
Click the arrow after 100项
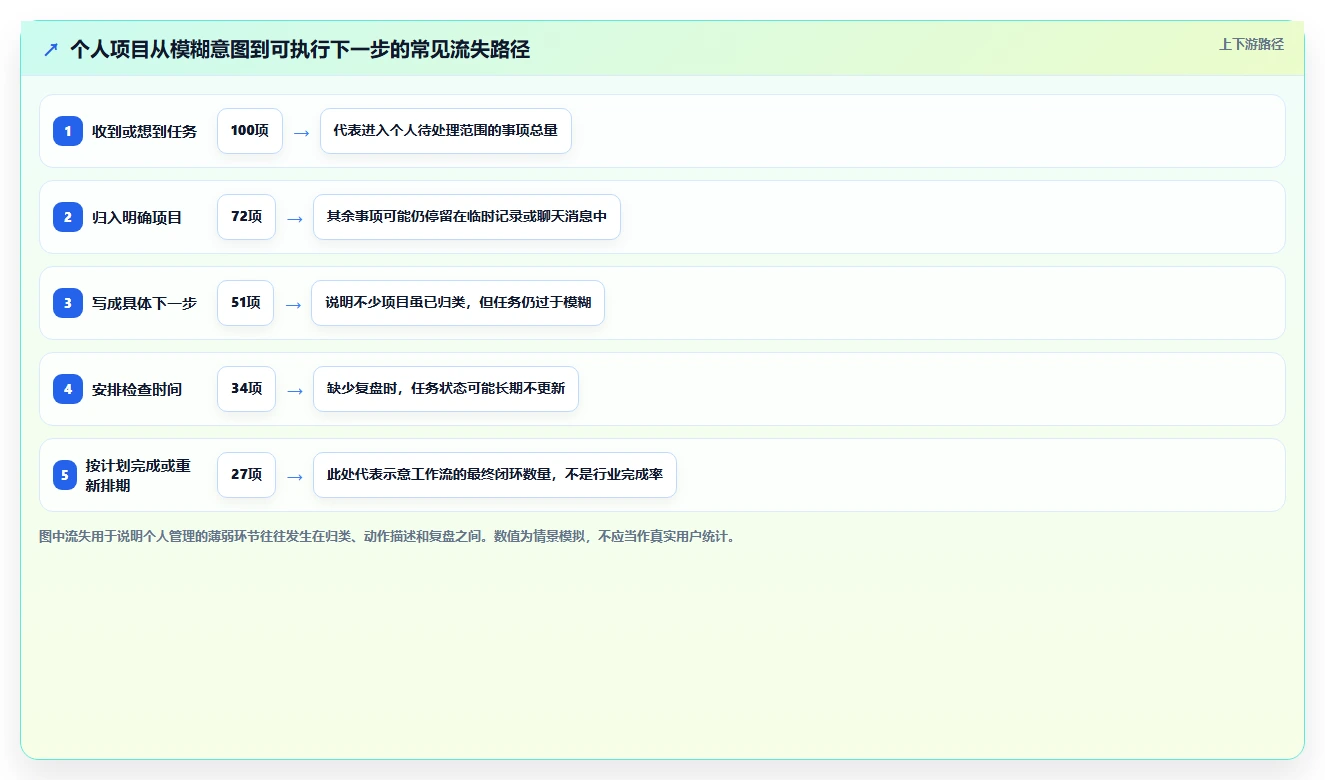301,132
